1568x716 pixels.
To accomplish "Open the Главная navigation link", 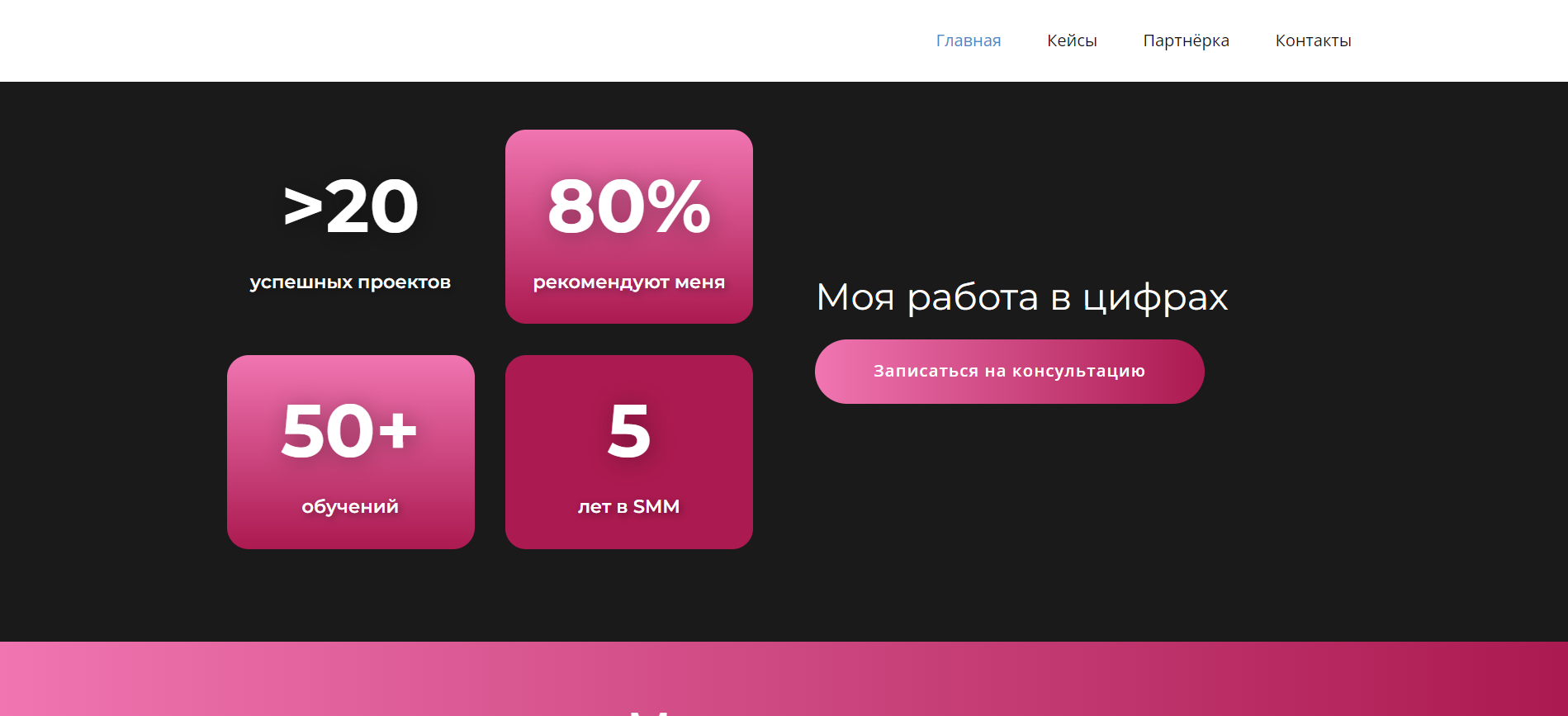I will (968, 40).
